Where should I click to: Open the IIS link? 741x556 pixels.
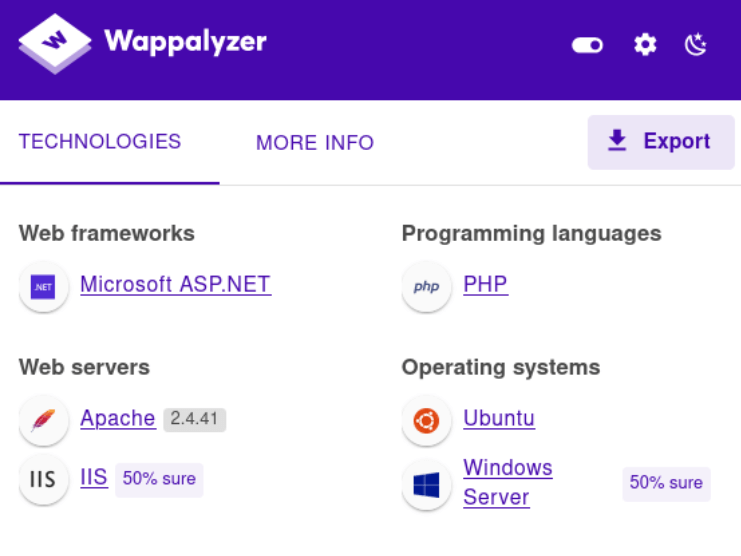(x=94, y=477)
